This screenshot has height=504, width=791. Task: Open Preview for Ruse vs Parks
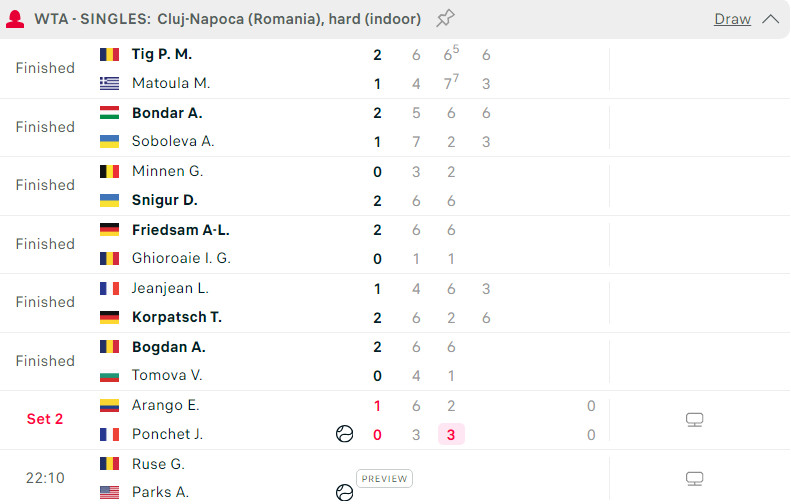385,479
